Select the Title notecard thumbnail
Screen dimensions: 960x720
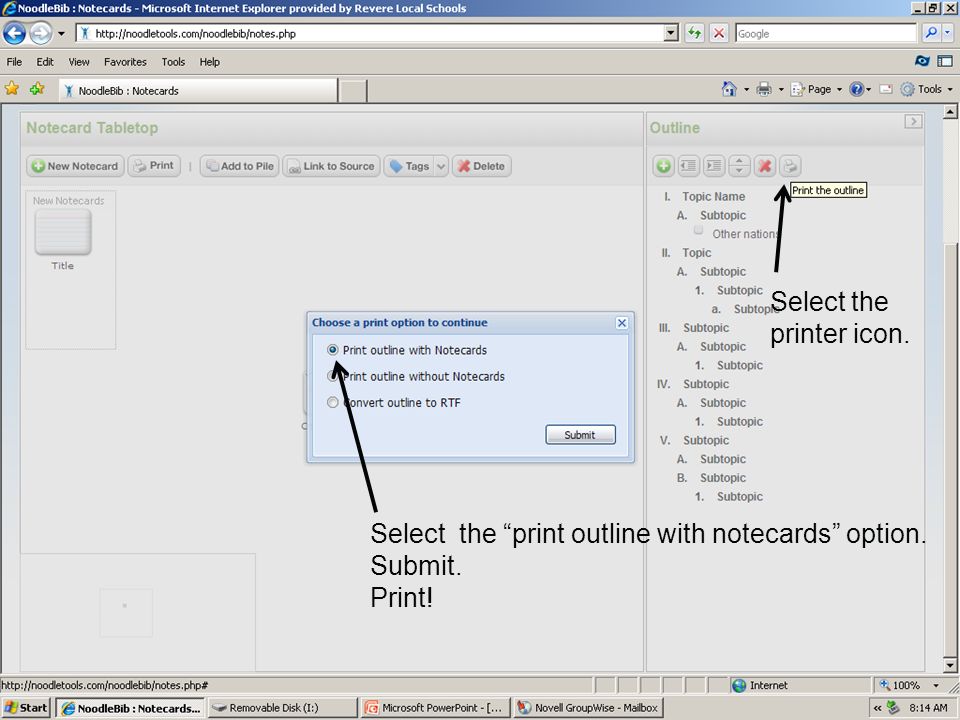pos(63,233)
